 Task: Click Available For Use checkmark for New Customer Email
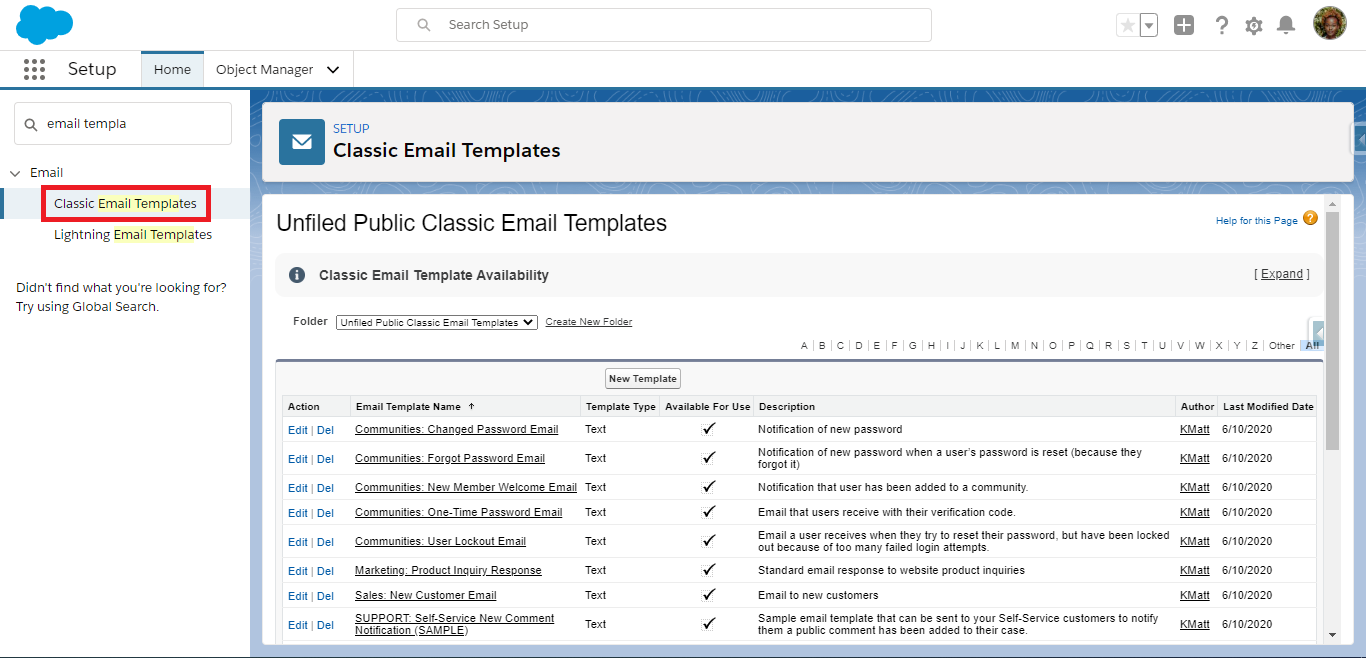(x=708, y=595)
